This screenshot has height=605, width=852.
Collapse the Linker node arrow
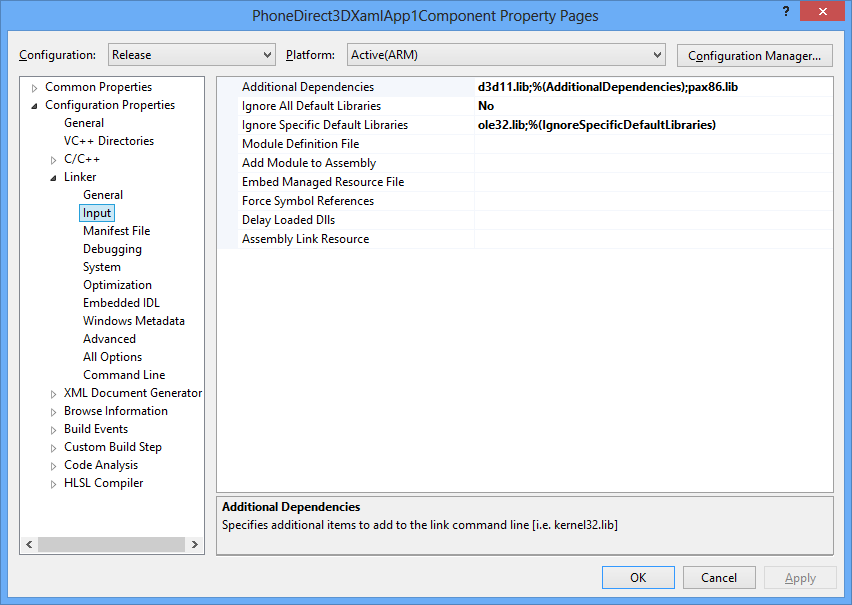coord(54,178)
